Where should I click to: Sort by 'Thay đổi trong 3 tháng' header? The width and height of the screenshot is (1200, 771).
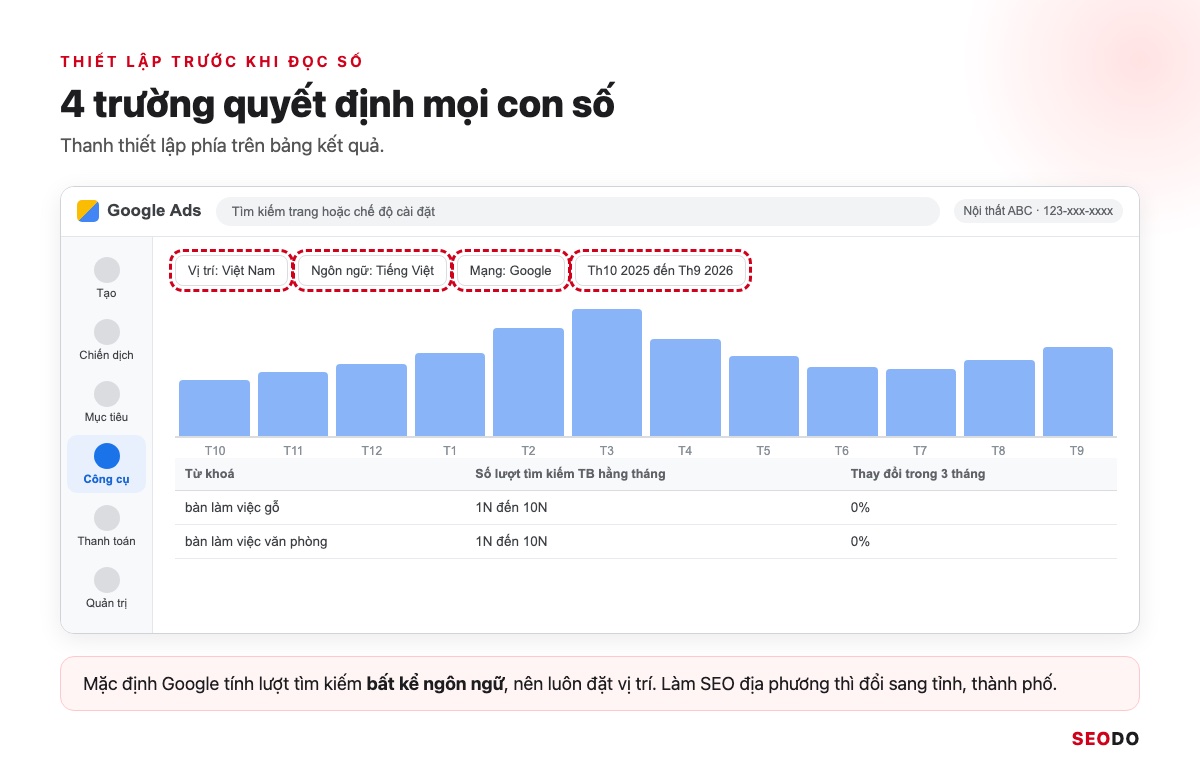(x=918, y=474)
